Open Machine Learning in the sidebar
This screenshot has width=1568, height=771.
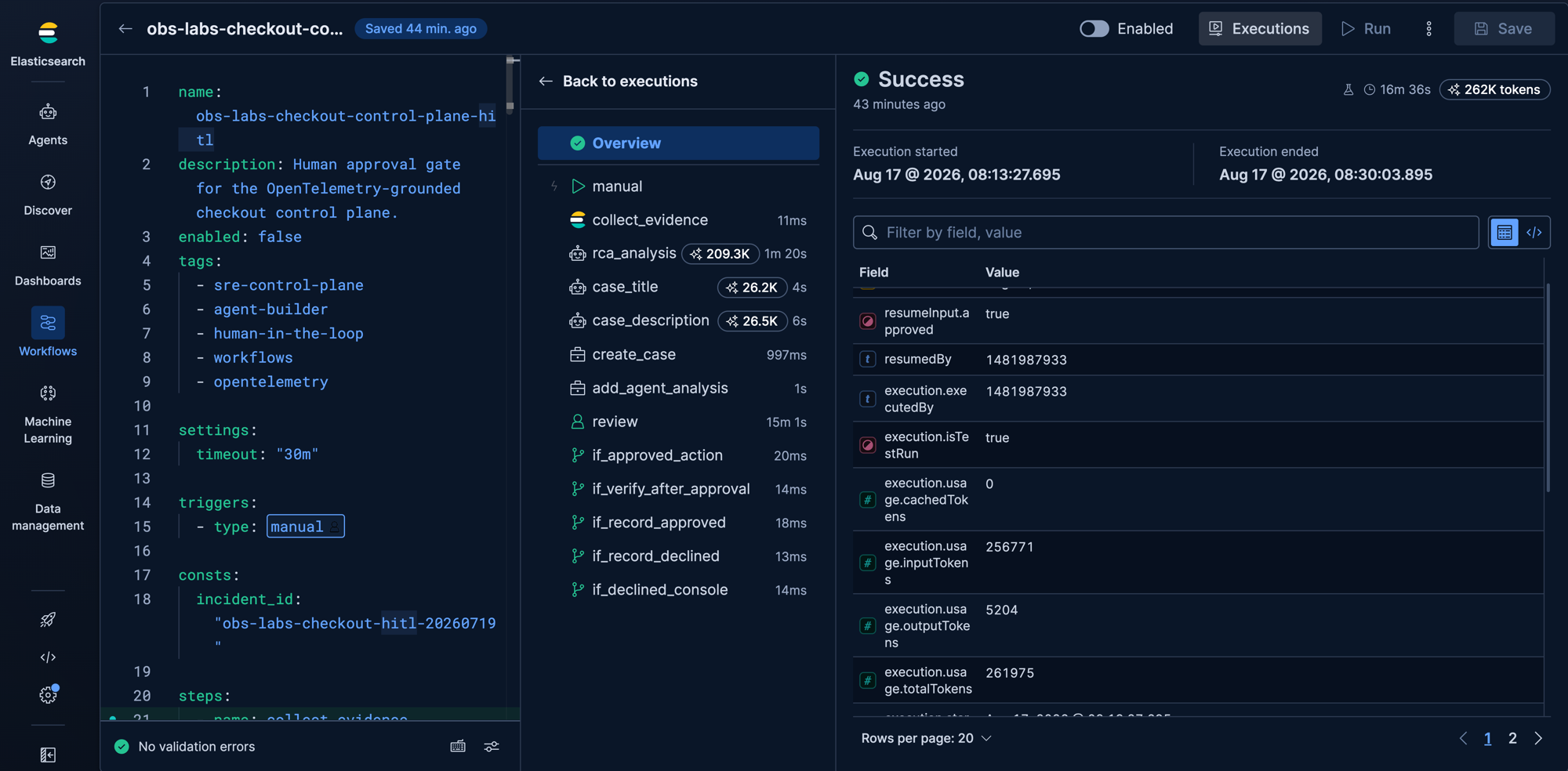click(x=48, y=414)
